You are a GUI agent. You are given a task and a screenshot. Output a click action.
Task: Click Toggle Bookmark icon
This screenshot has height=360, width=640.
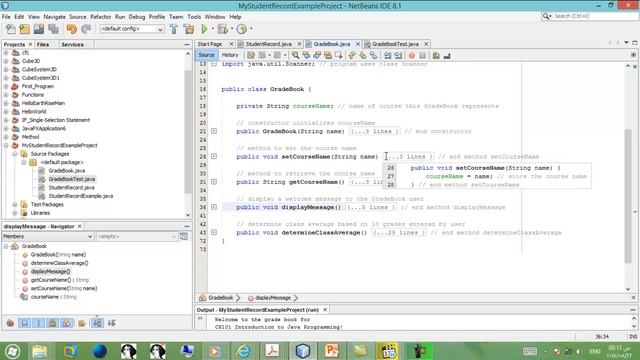click(x=373, y=55)
